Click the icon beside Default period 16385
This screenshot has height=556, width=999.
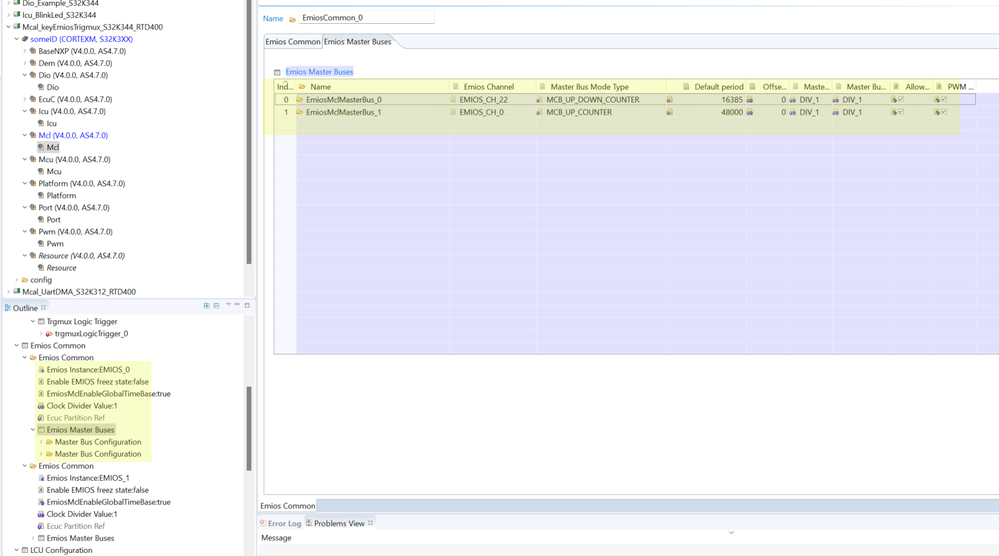tap(670, 99)
